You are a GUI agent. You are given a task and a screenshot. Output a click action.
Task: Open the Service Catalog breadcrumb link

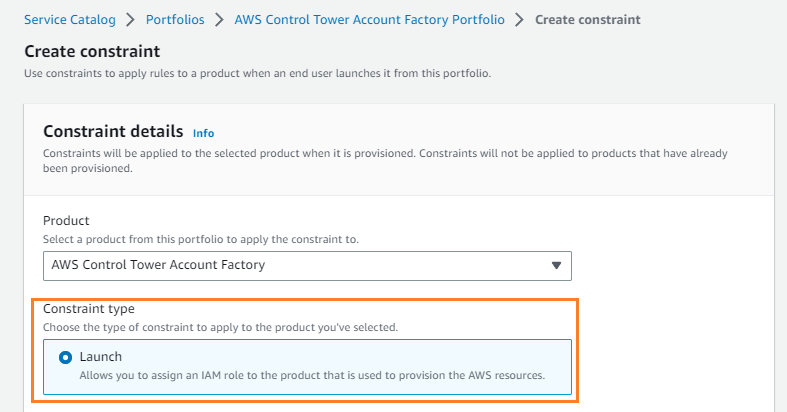(x=70, y=20)
